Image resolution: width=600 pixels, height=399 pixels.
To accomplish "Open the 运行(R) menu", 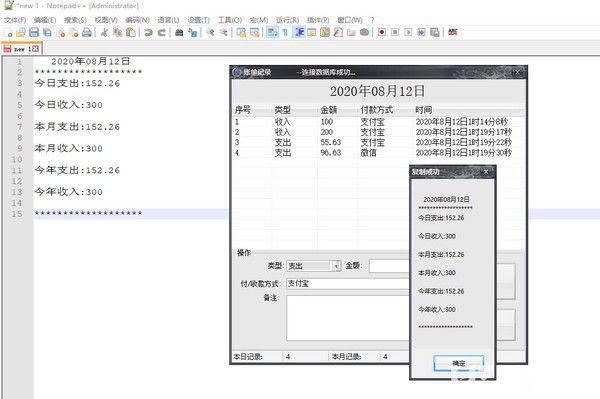I will tap(287, 20).
